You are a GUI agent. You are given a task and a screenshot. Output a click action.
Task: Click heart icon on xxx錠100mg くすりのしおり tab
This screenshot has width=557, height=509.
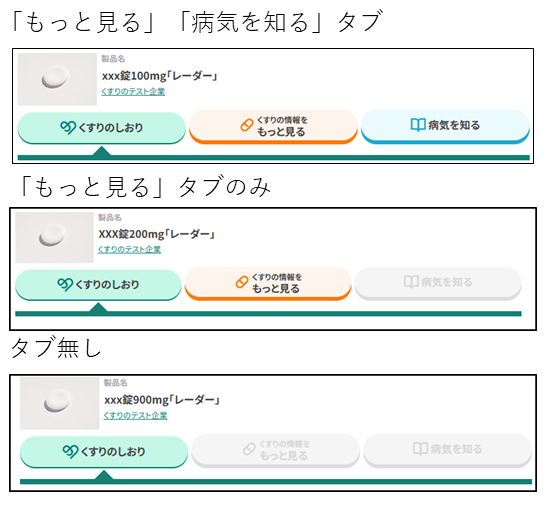[x=67, y=128]
